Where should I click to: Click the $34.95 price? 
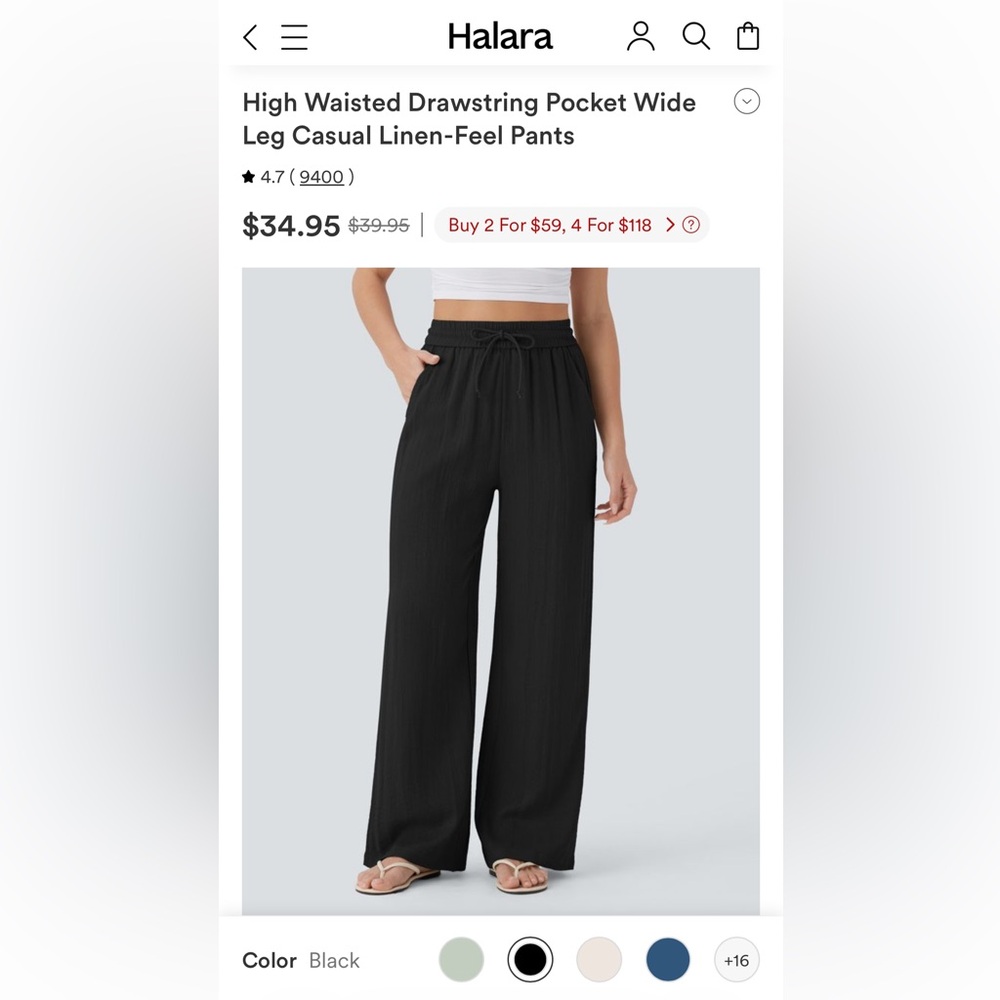(291, 225)
